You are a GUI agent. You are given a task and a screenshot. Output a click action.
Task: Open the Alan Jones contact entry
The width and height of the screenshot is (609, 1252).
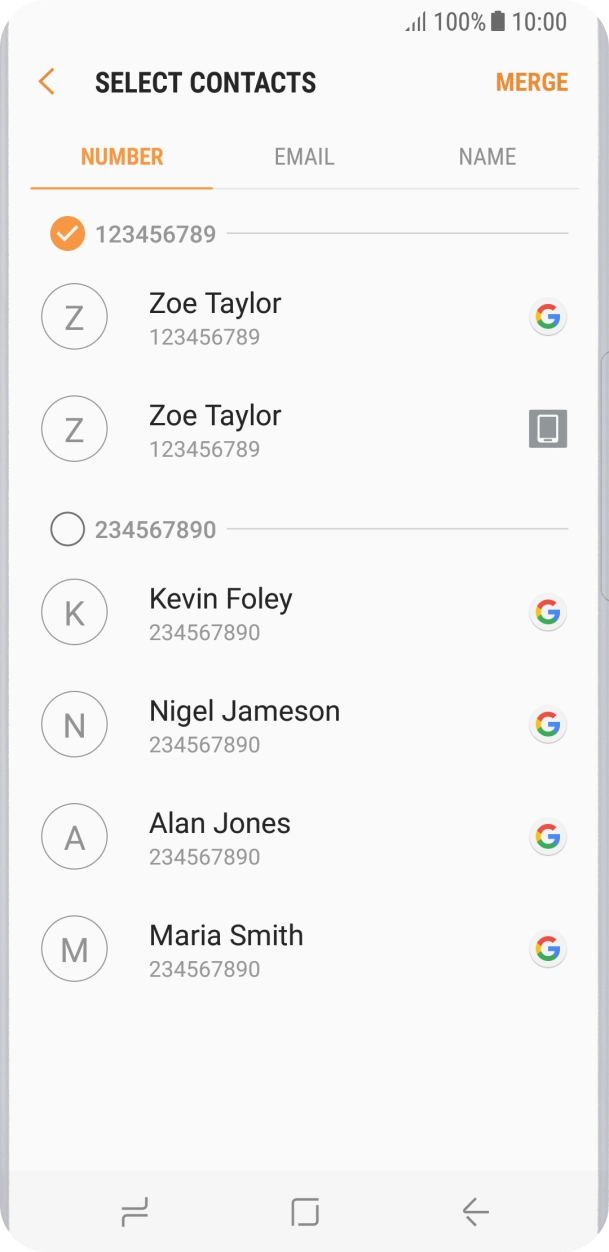pyautogui.click(x=220, y=837)
